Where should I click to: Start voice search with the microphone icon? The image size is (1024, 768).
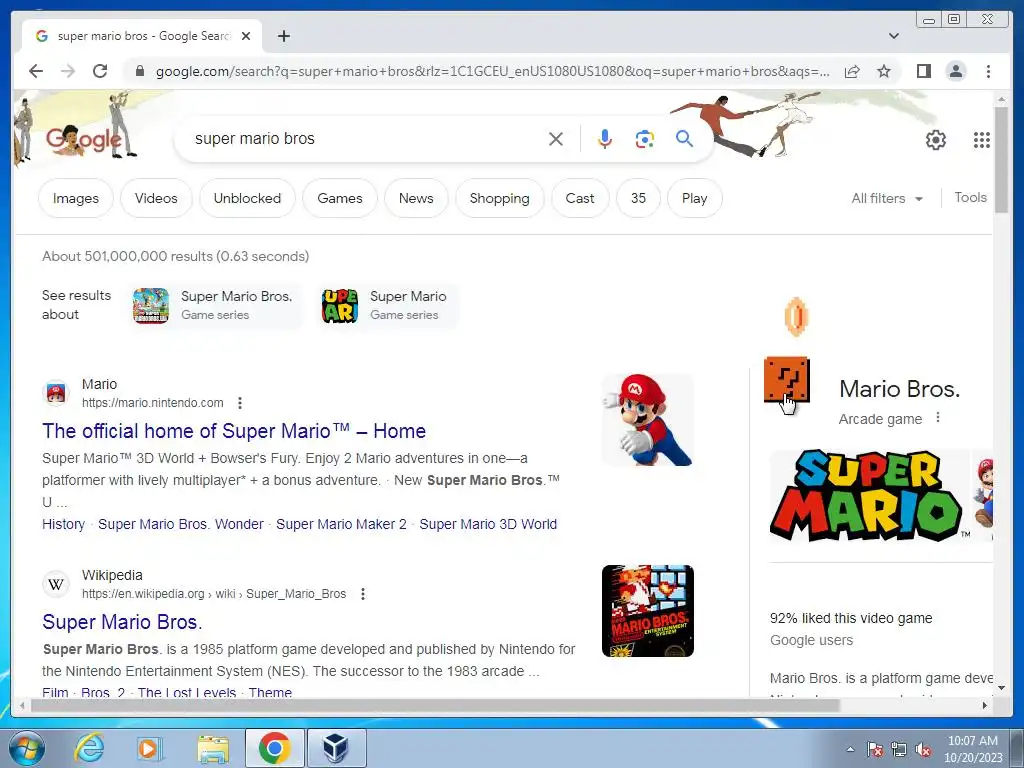(605, 139)
